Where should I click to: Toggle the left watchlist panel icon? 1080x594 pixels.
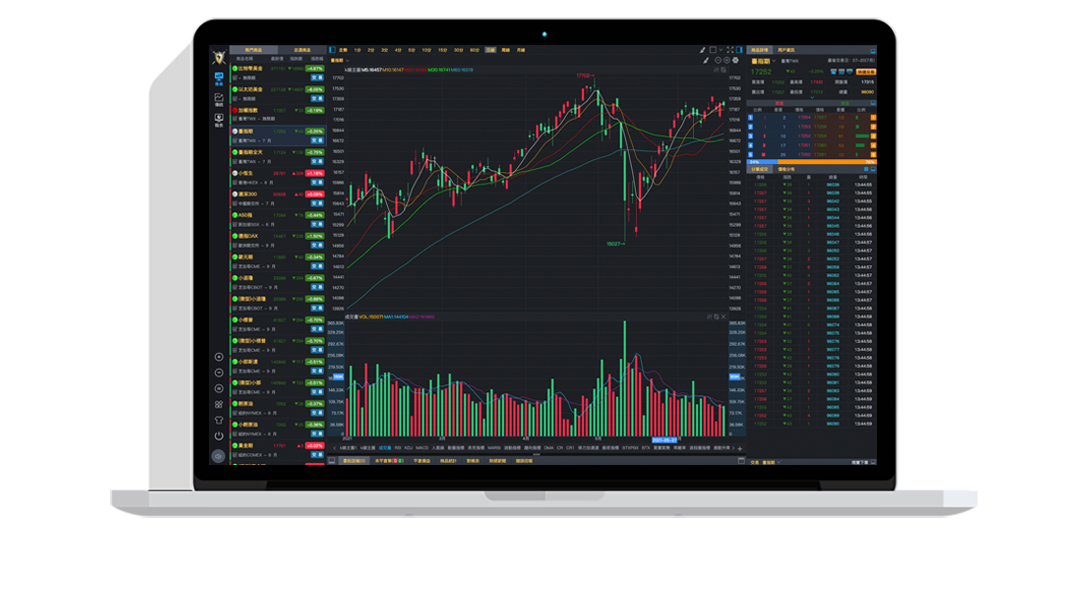coord(332,49)
